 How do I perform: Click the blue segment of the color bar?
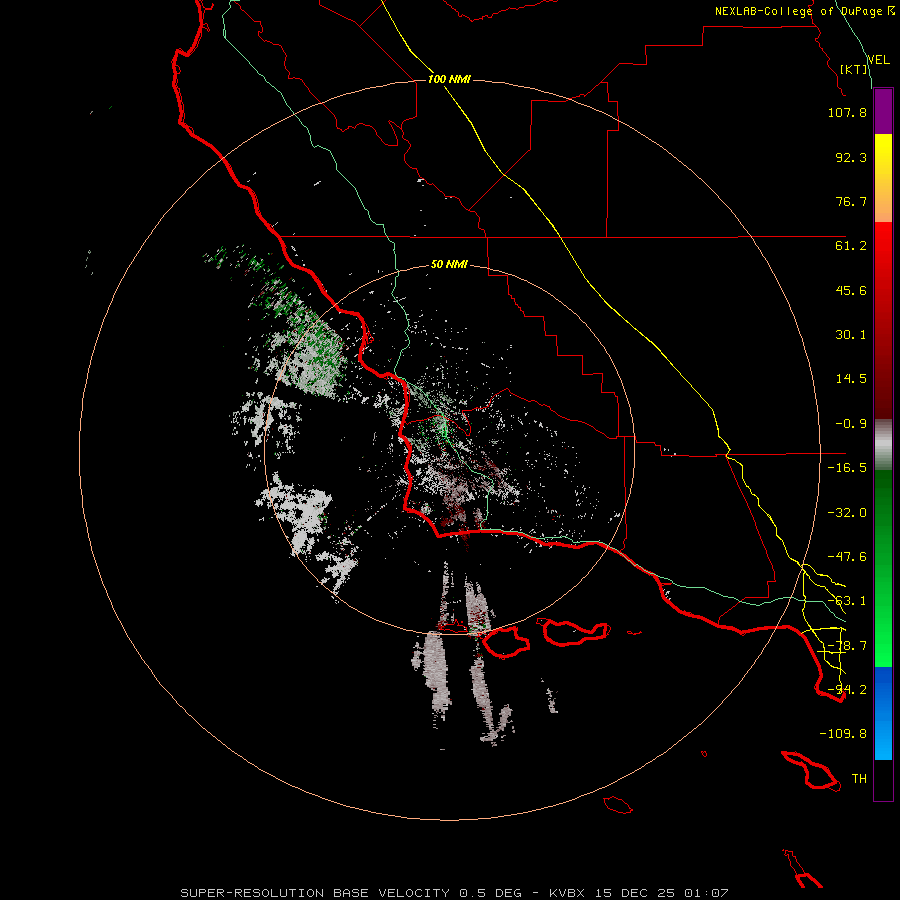click(x=883, y=713)
